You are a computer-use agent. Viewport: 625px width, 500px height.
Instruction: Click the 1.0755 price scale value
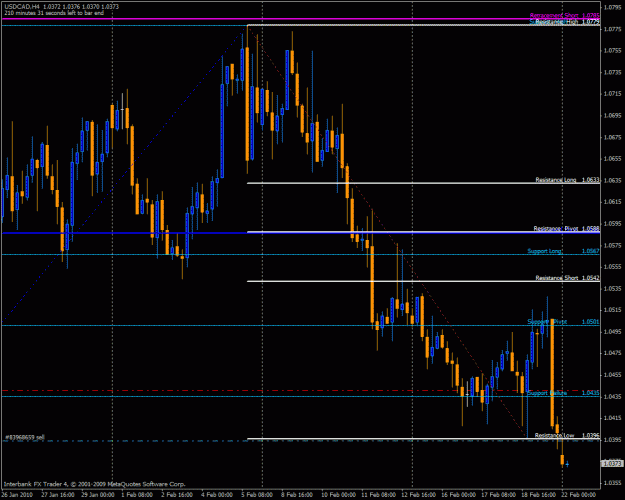click(612, 51)
